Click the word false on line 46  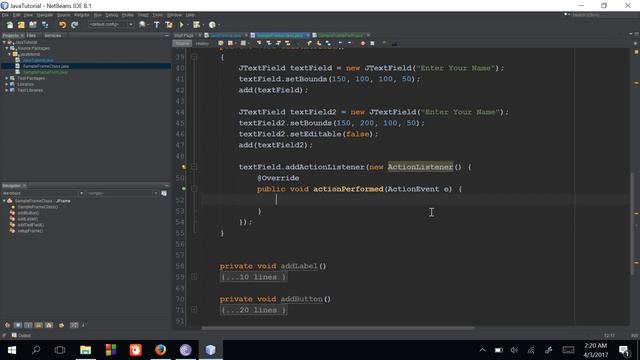358,134
